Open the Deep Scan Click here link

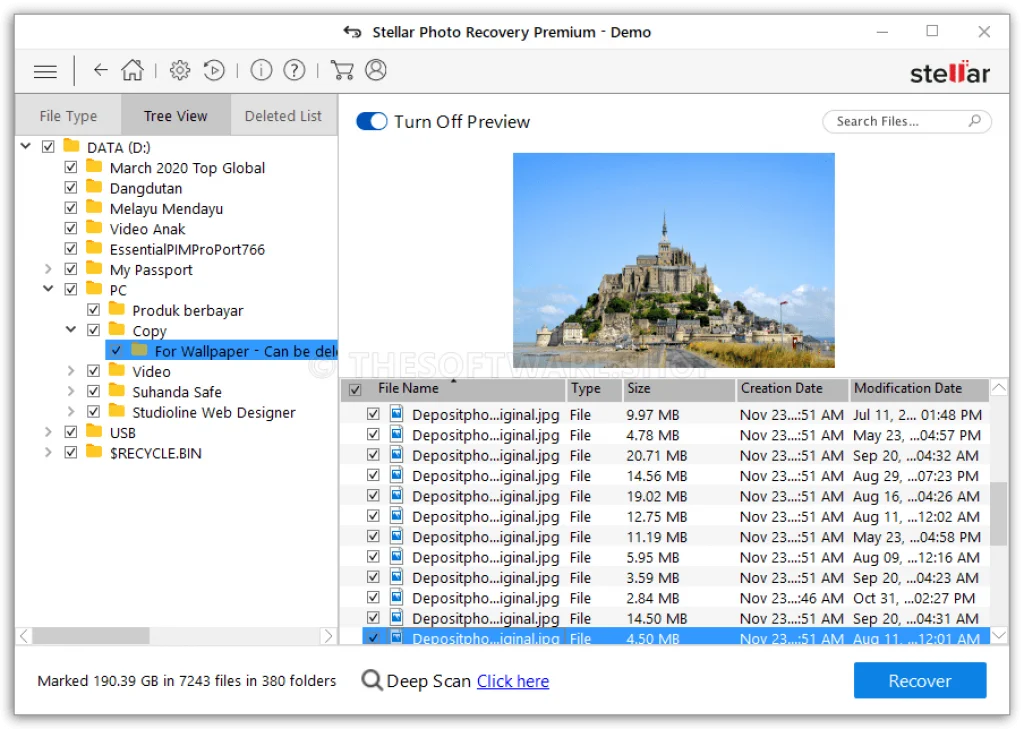[x=513, y=681]
